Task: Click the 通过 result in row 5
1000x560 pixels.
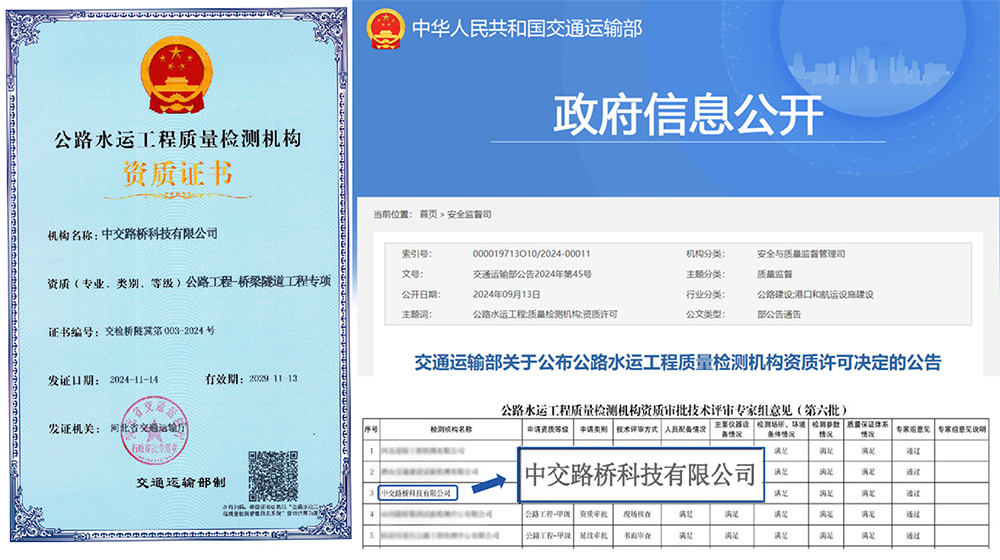Action: 913,536
